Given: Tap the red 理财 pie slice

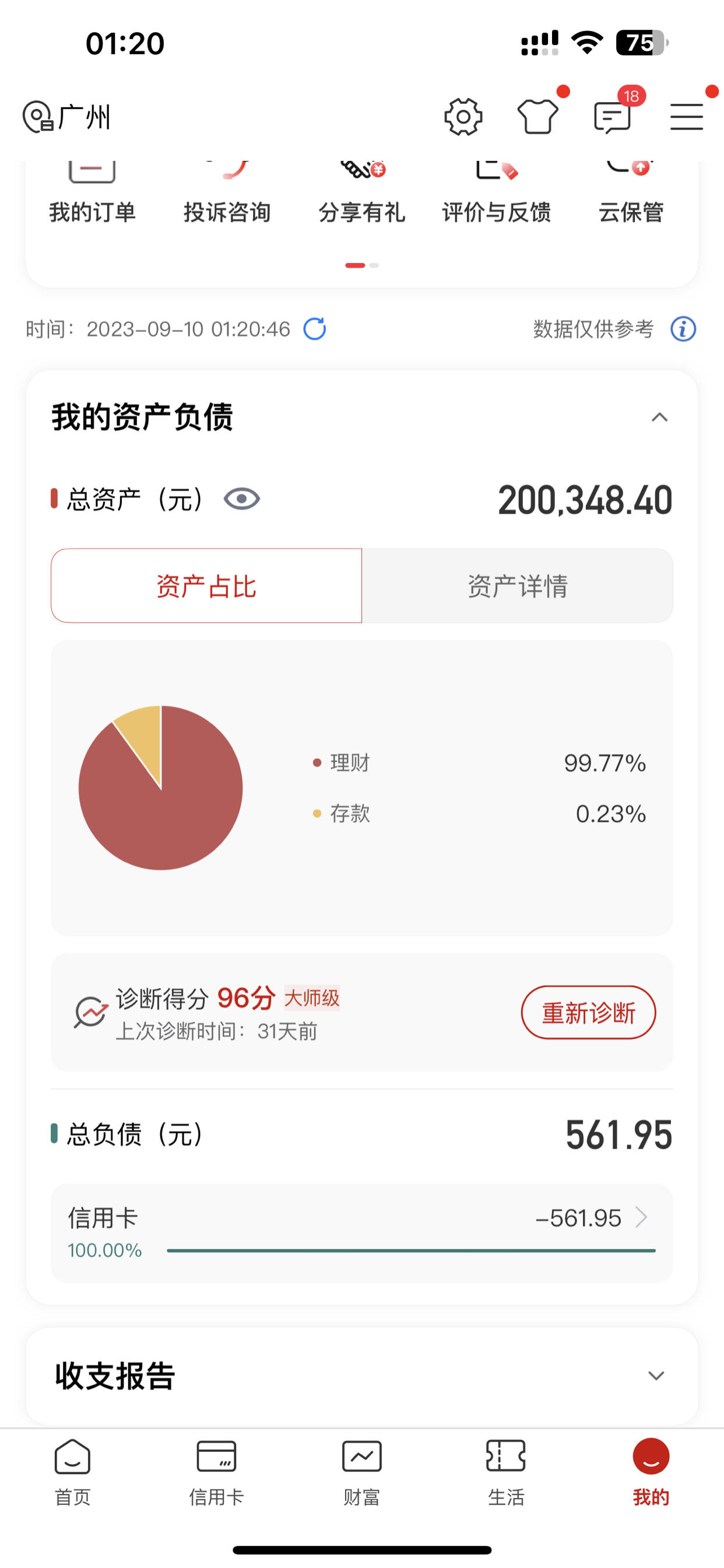Looking at the screenshot, I should tap(164, 810).
